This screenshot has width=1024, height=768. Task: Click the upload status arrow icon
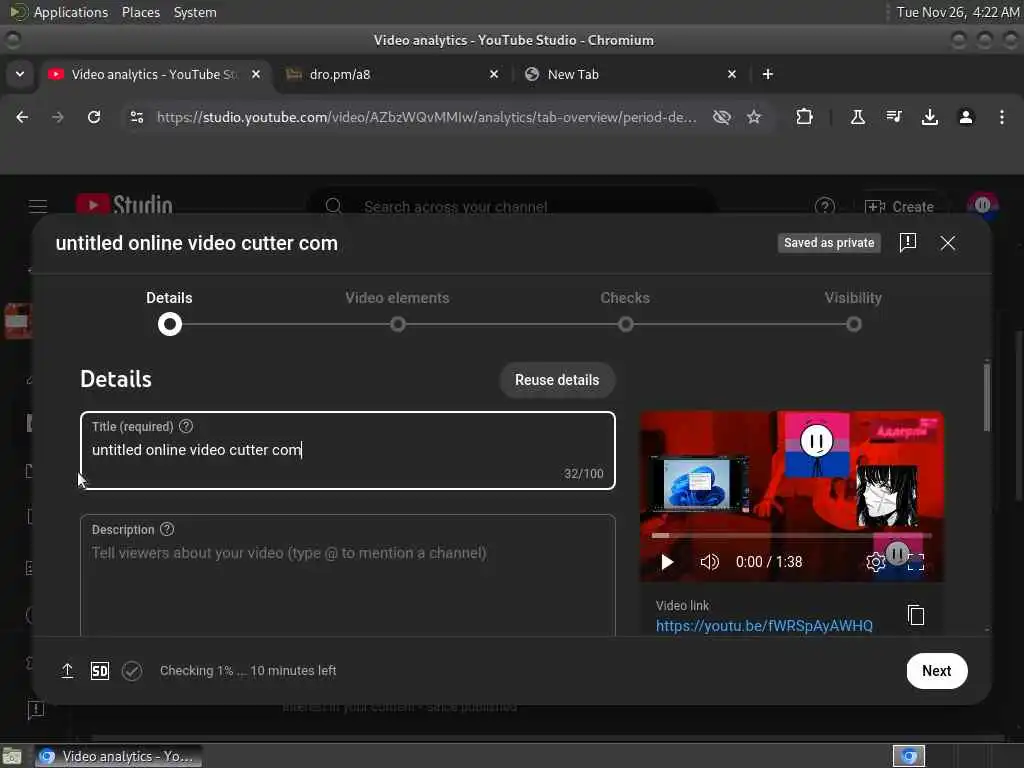[x=67, y=671]
